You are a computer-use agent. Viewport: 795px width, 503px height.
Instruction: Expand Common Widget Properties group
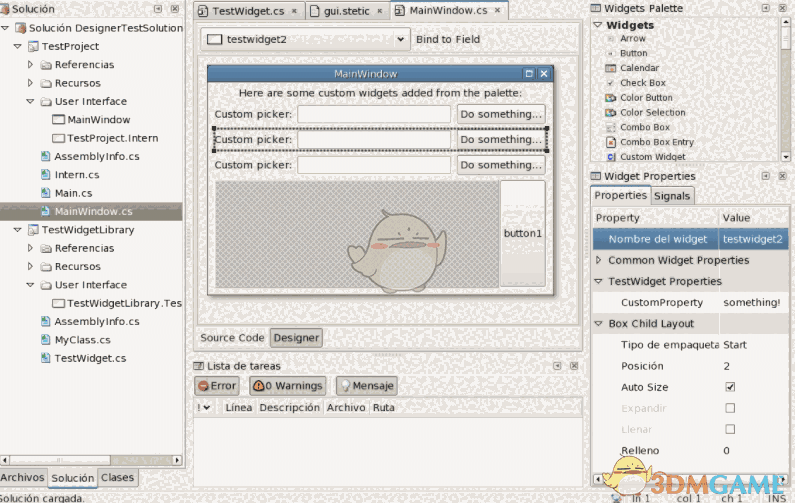pyautogui.click(x=598, y=260)
